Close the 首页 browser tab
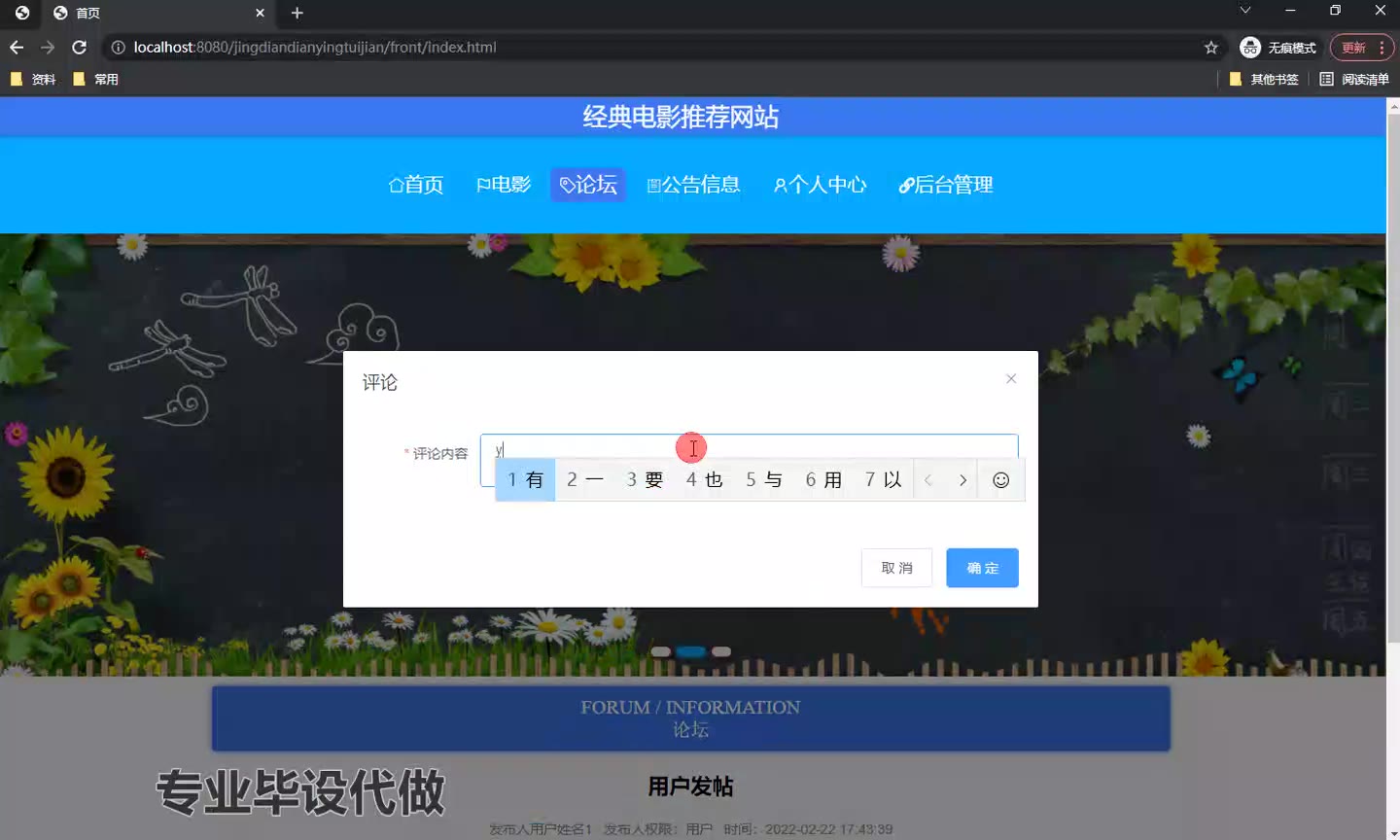The image size is (1400, 840). tap(260, 13)
